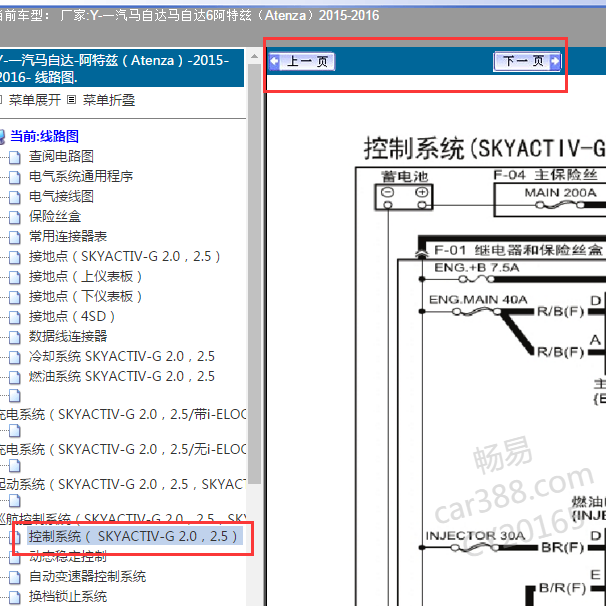Click document icon beside 接地点（4SD）
The image size is (606, 606).
(15, 317)
